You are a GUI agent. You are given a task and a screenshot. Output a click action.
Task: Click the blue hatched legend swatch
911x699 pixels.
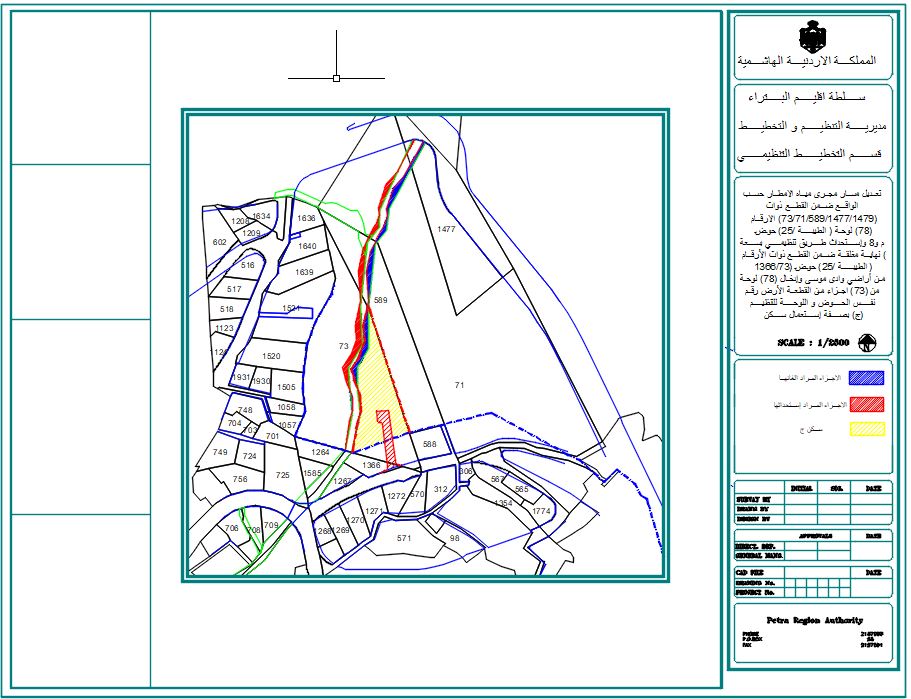(x=866, y=379)
